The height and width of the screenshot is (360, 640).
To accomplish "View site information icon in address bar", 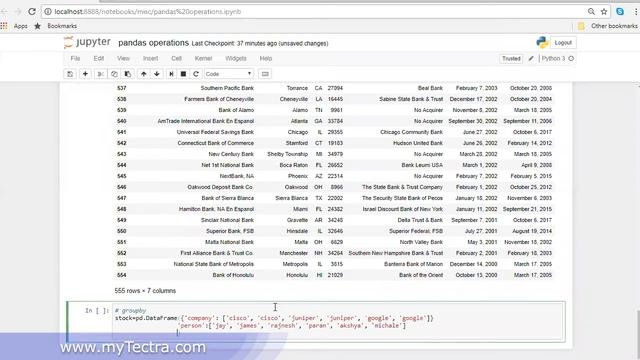I will tap(48, 11).
